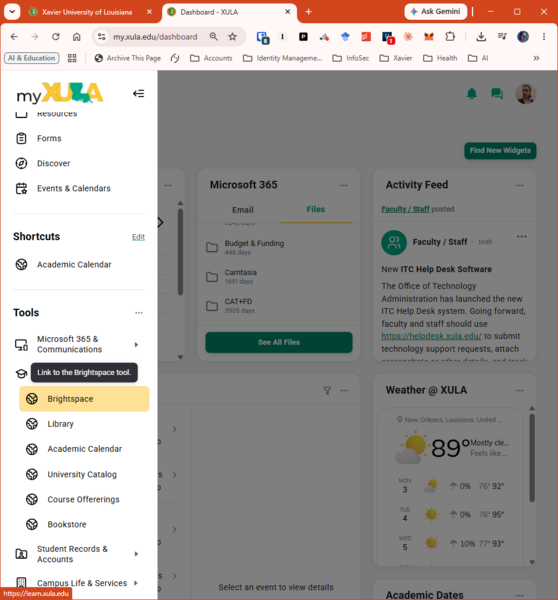Open the media controls toolbar icon

pyautogui.click(x=502, y=37)
